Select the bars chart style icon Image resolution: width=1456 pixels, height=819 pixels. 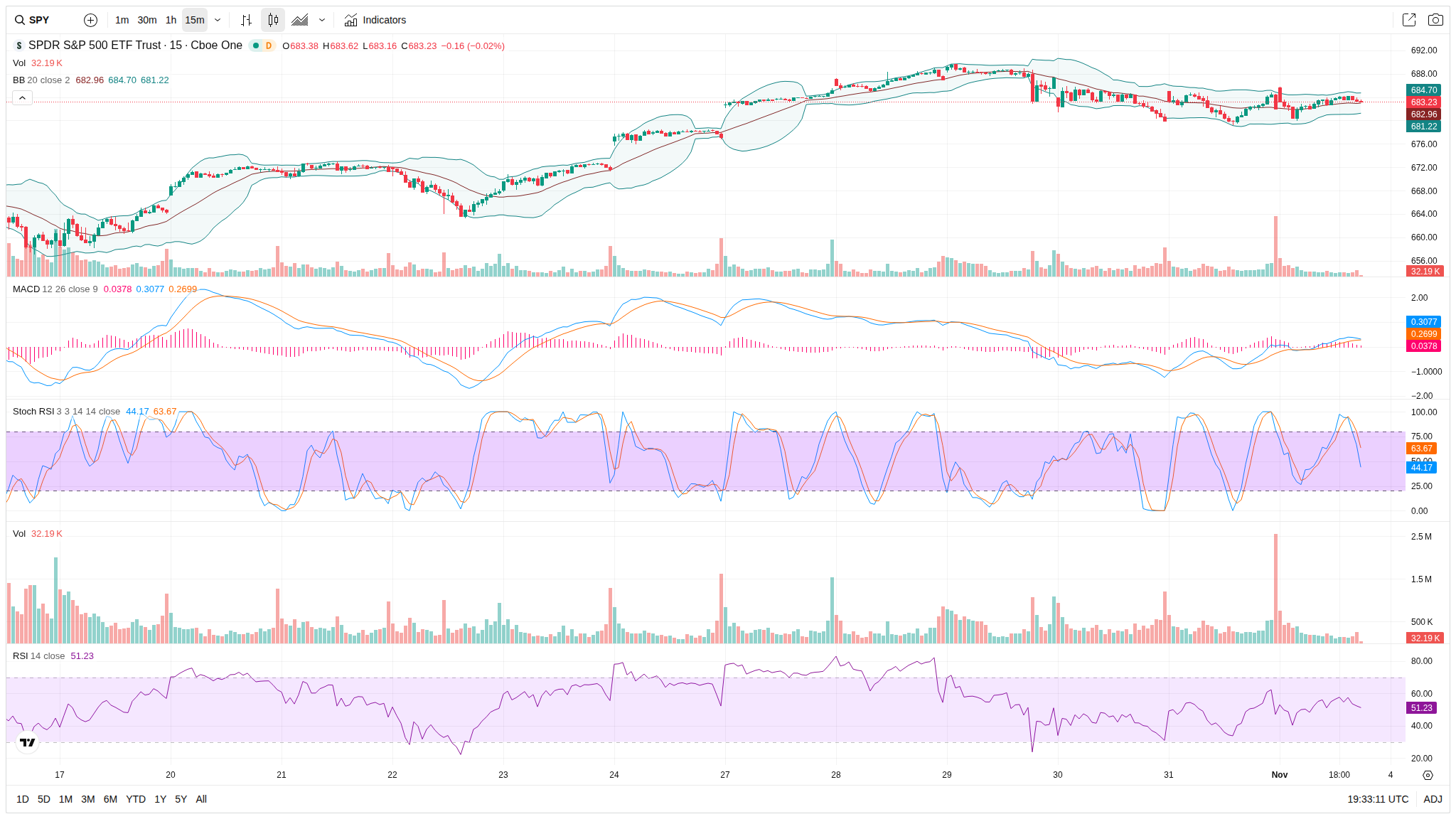[246, 20]
